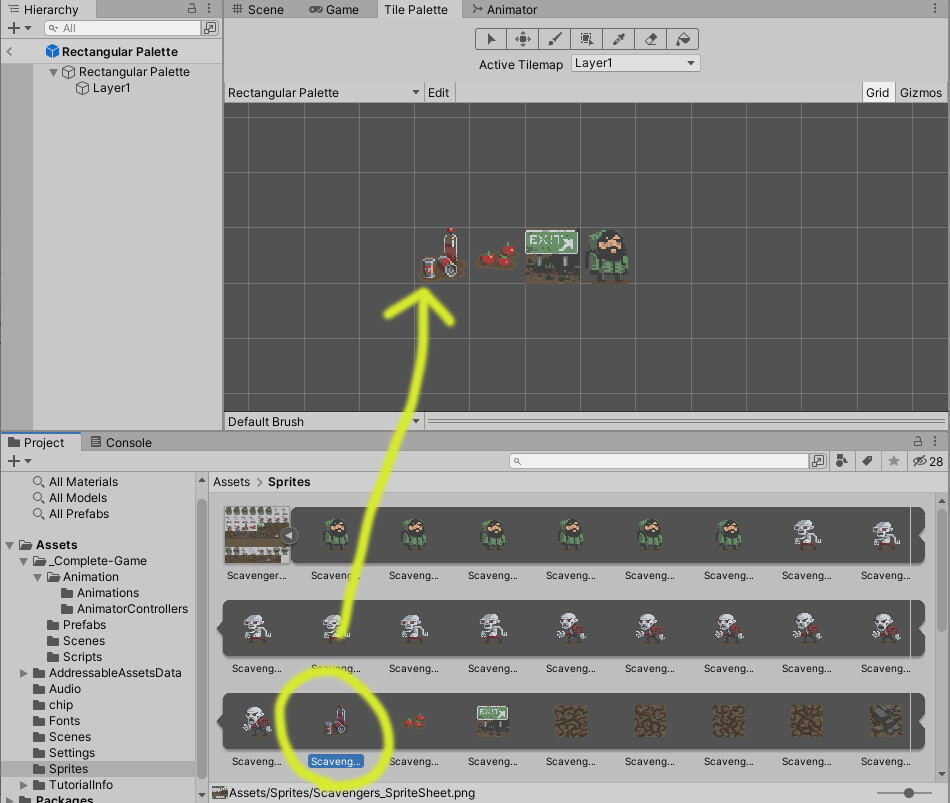Collapse Rectangular Palette child in Hierarchy

point(53,72)
